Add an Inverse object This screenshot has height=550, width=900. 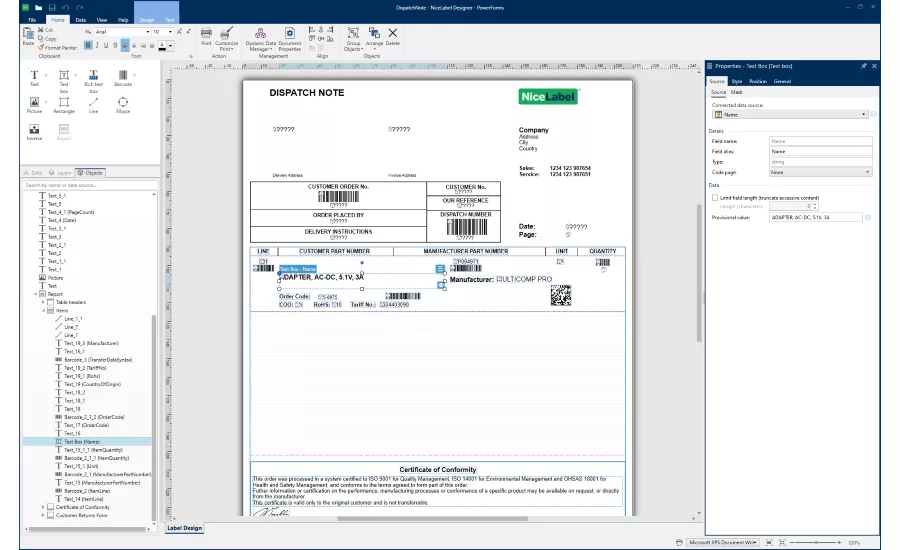(34, 132)
